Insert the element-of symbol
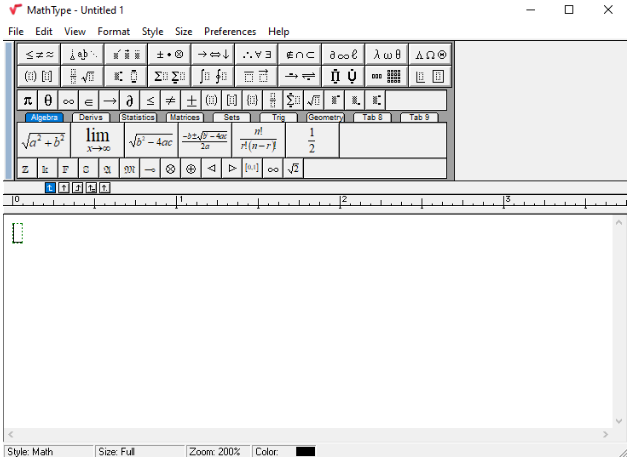Screen dimensions: 633x463 (x=89, y=100)
